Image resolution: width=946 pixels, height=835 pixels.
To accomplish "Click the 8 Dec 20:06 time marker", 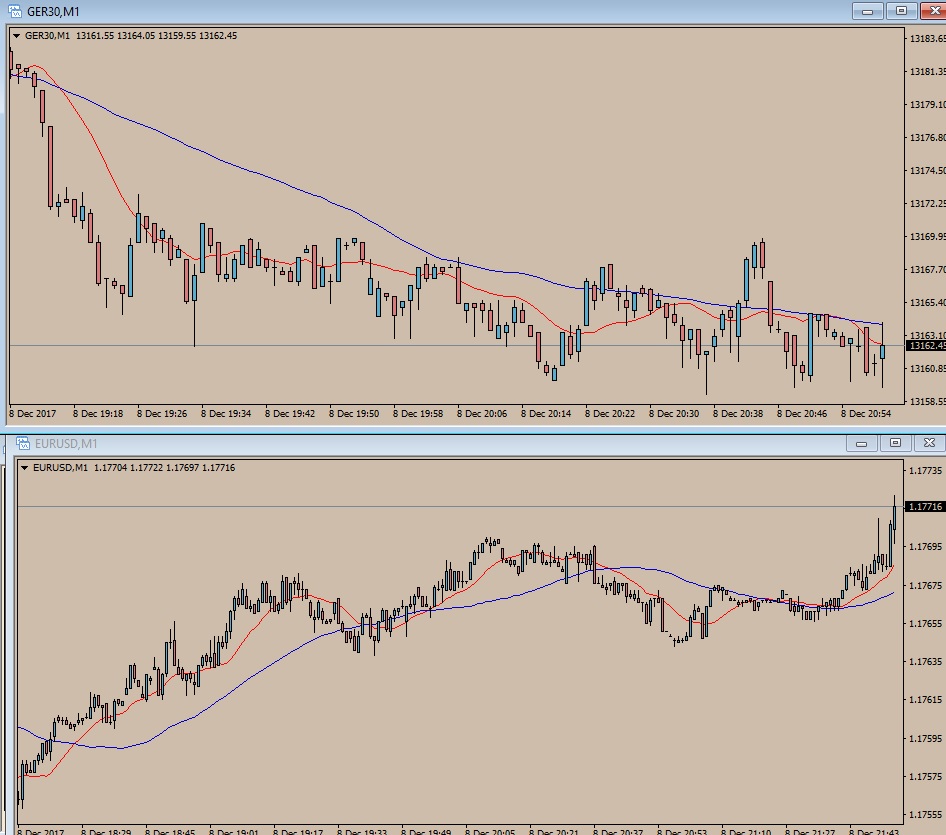I will point(481,414).
